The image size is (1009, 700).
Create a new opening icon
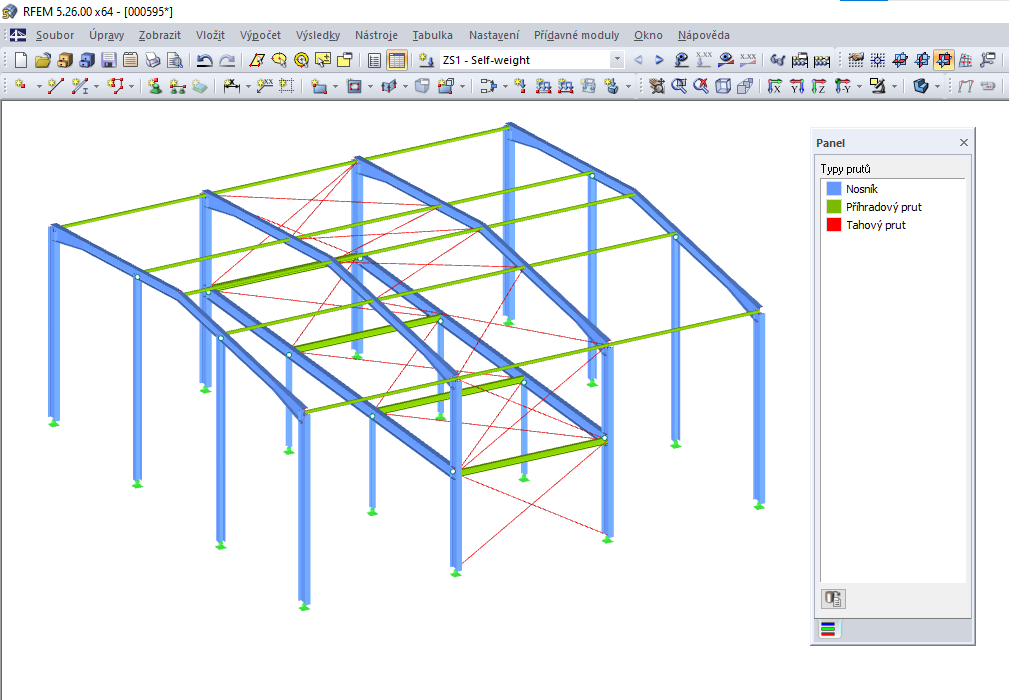[354, 86]
